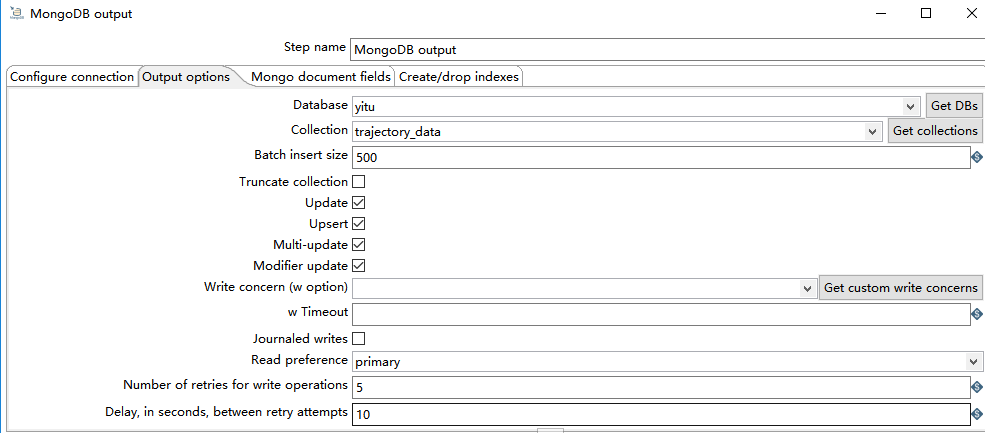Disable the Modifier update checkbox
The width and height of the screenshot is (985, 433).
358,265
